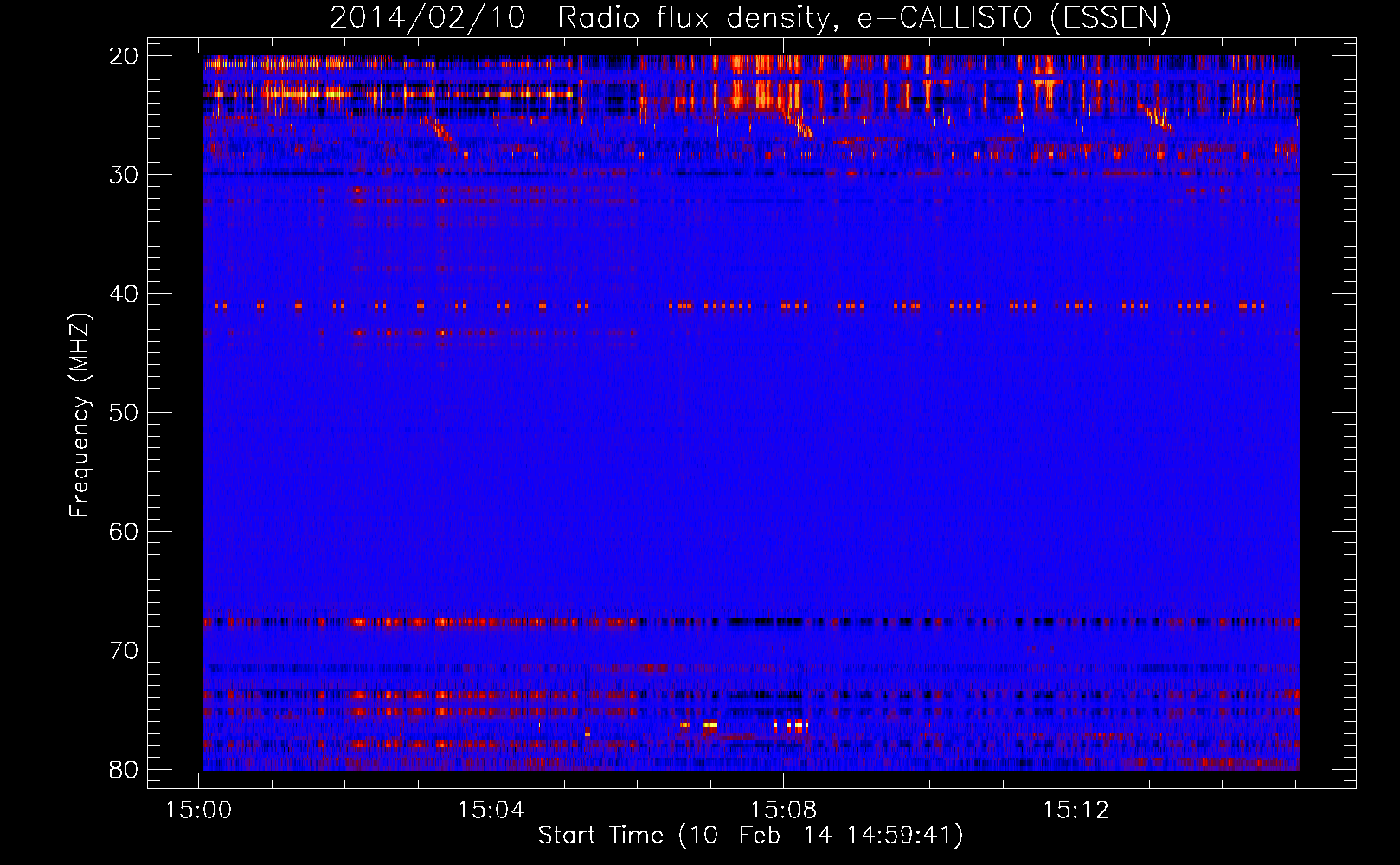
Task: Click the 15:08 time tick label
Action: [x=783, y=811]
